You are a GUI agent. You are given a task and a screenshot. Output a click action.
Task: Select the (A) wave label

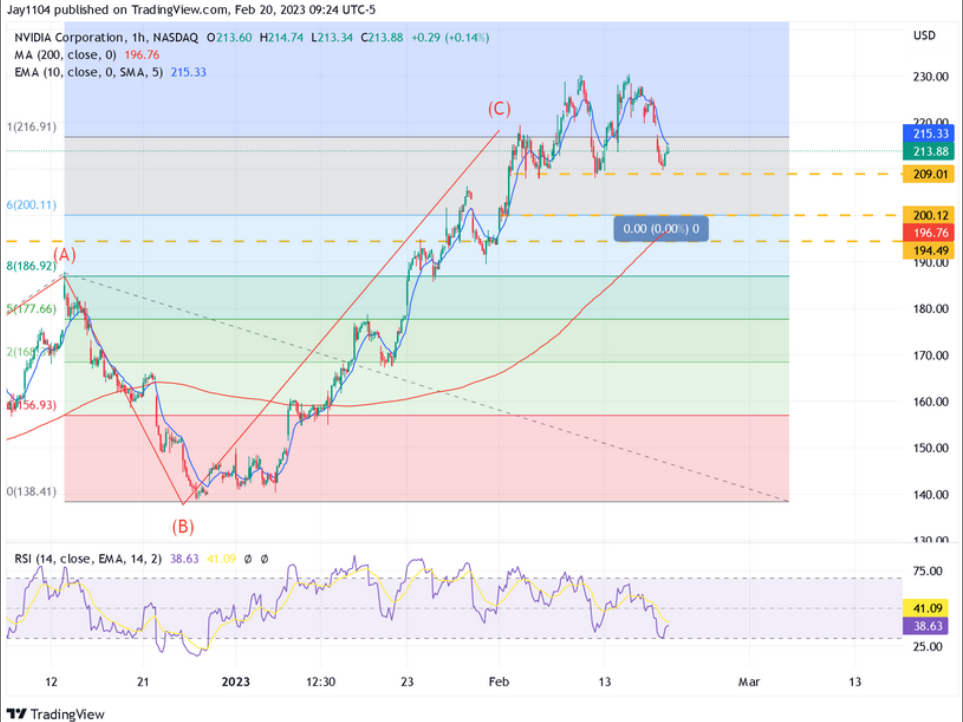pos(64,255)
